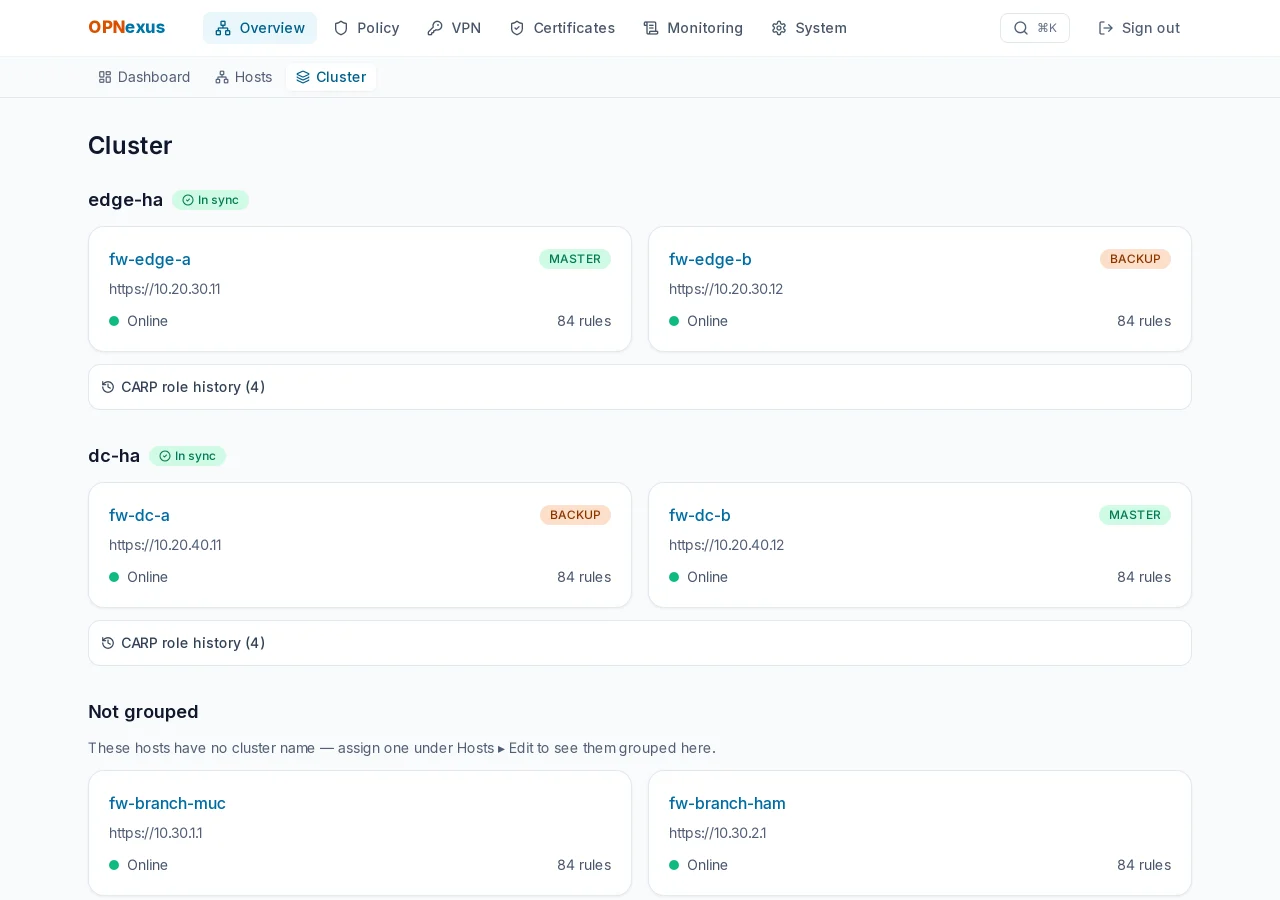Open the fw-dc-a host link

(139, 515)
